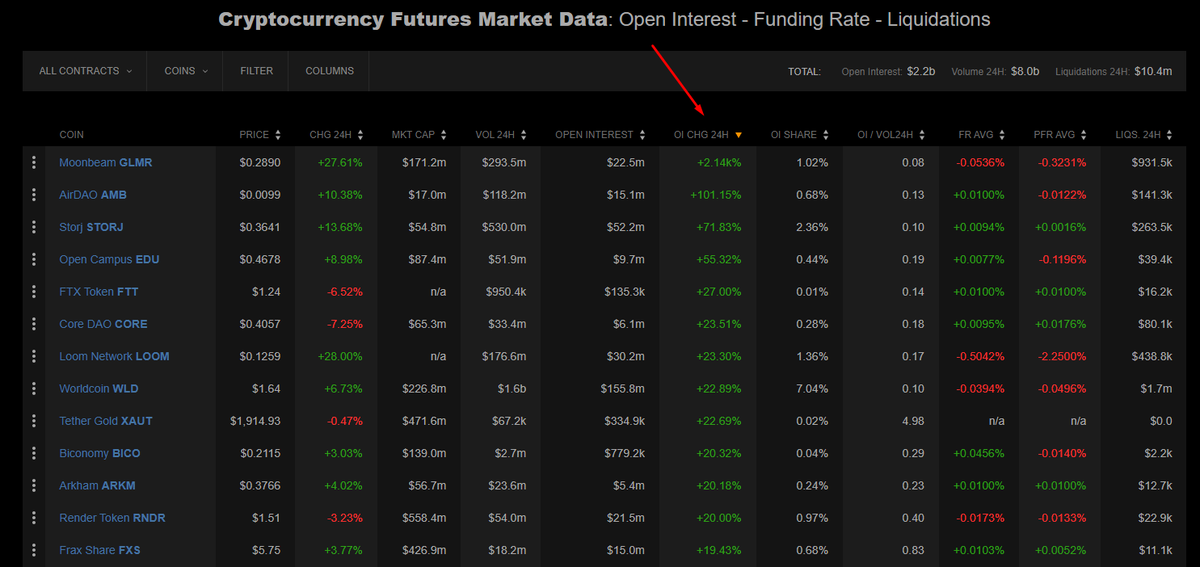Click Worldcoin OI share 7.04% cell
Screen dimensions: 1200x567
812,389
